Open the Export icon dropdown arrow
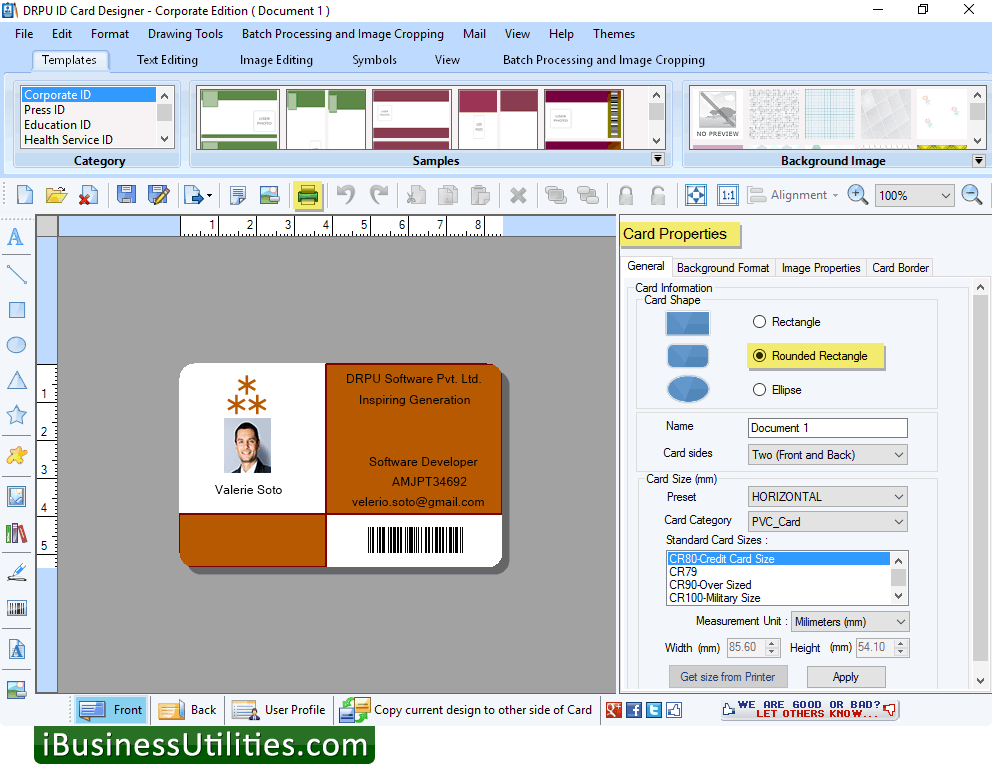 (209, 195)
